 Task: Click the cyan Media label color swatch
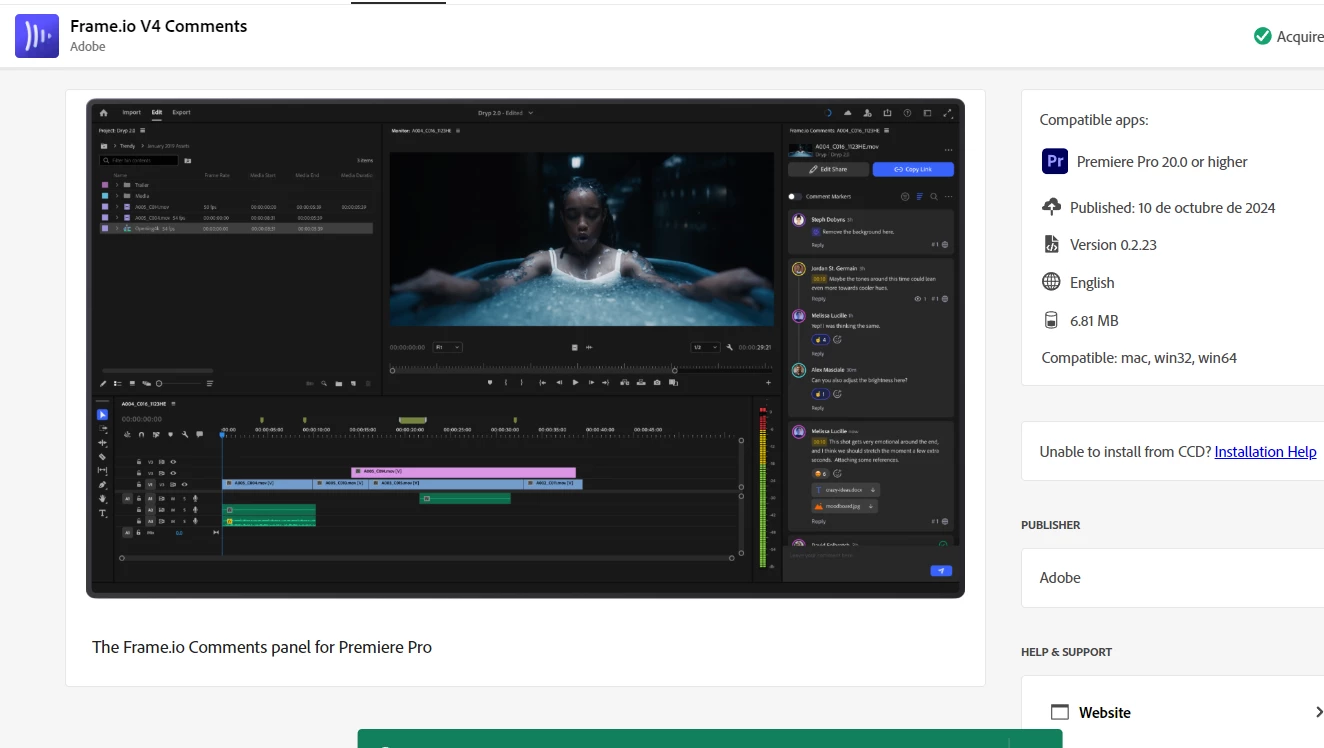104,196
